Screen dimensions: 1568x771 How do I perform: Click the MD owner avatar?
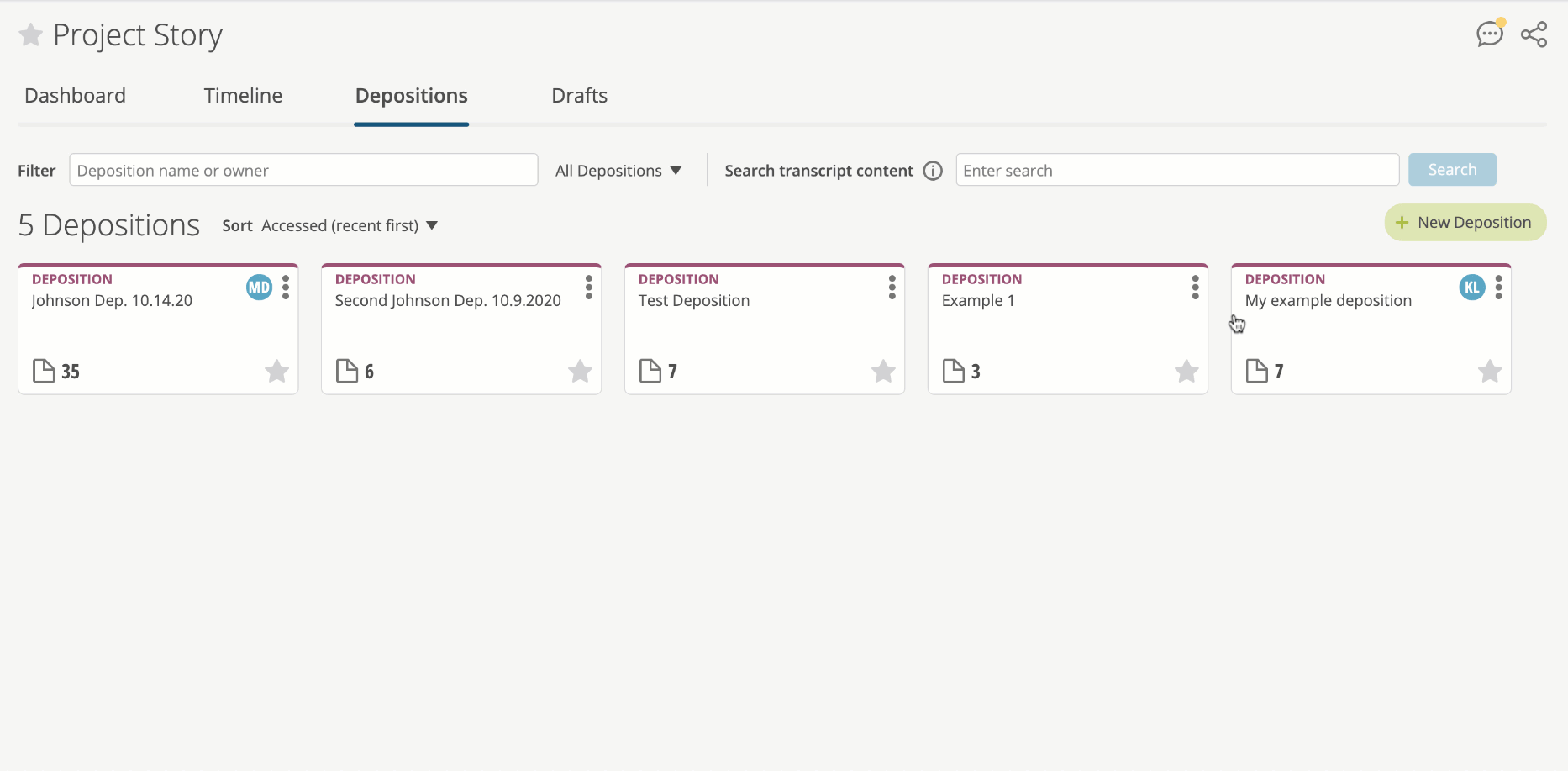(259, 288)
